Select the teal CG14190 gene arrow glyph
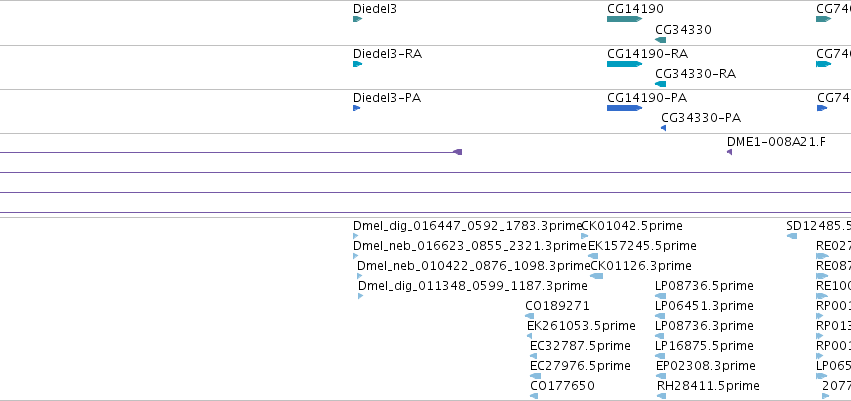This screenshot has height=401, width=851. point(624,19)
